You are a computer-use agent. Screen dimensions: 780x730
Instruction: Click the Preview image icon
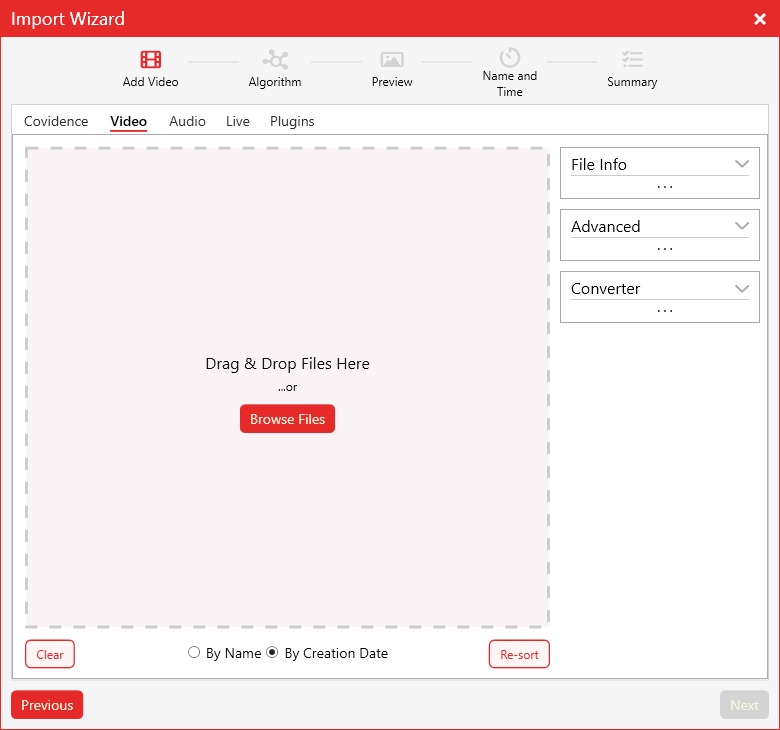392,59
